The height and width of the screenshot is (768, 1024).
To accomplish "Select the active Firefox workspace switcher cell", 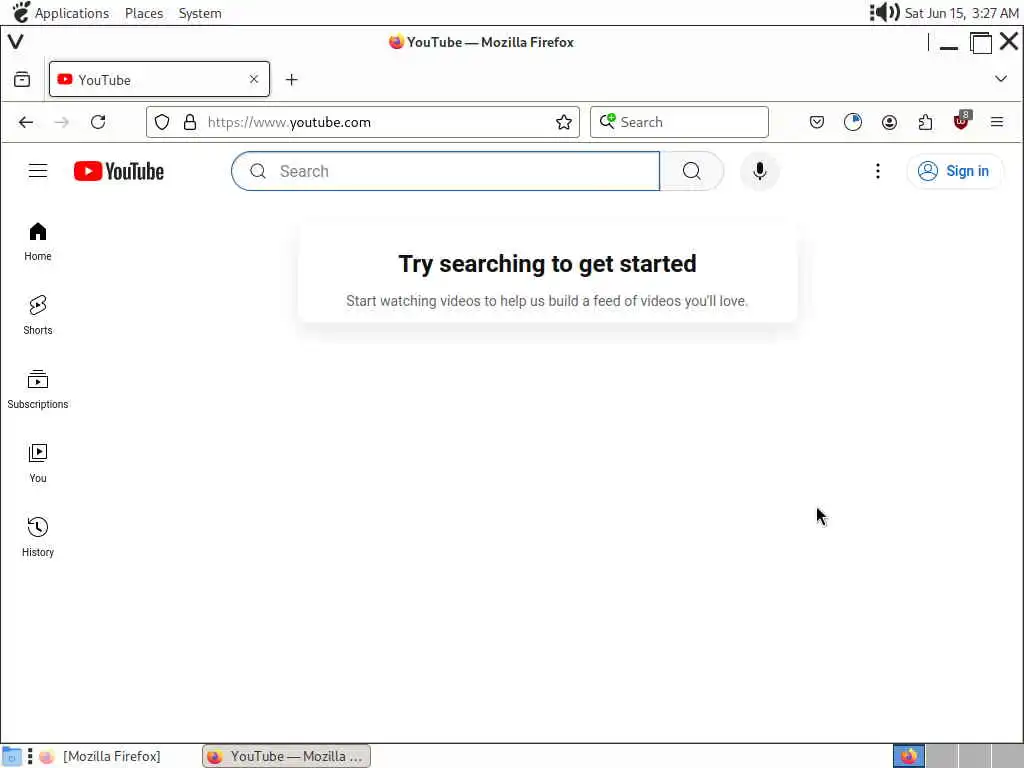I will [908, 756].
